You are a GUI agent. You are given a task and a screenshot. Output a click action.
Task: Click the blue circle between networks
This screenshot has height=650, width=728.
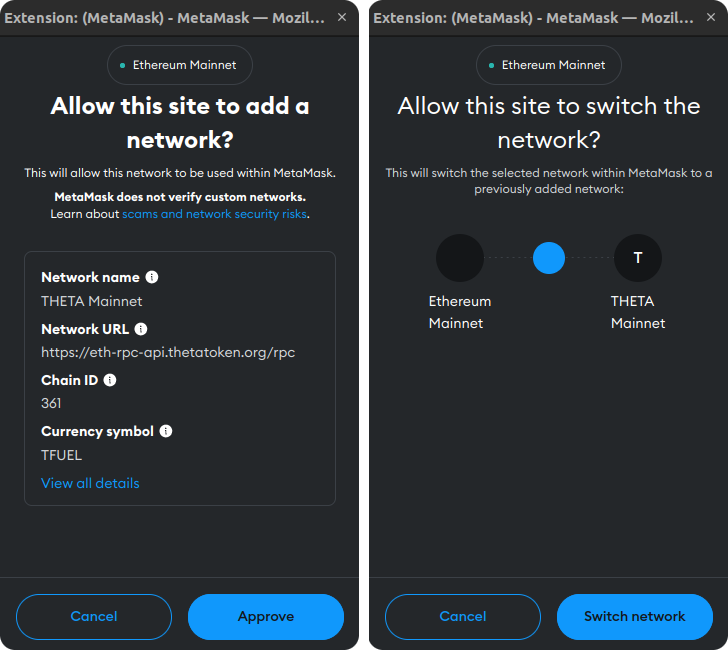coord(549,258)
